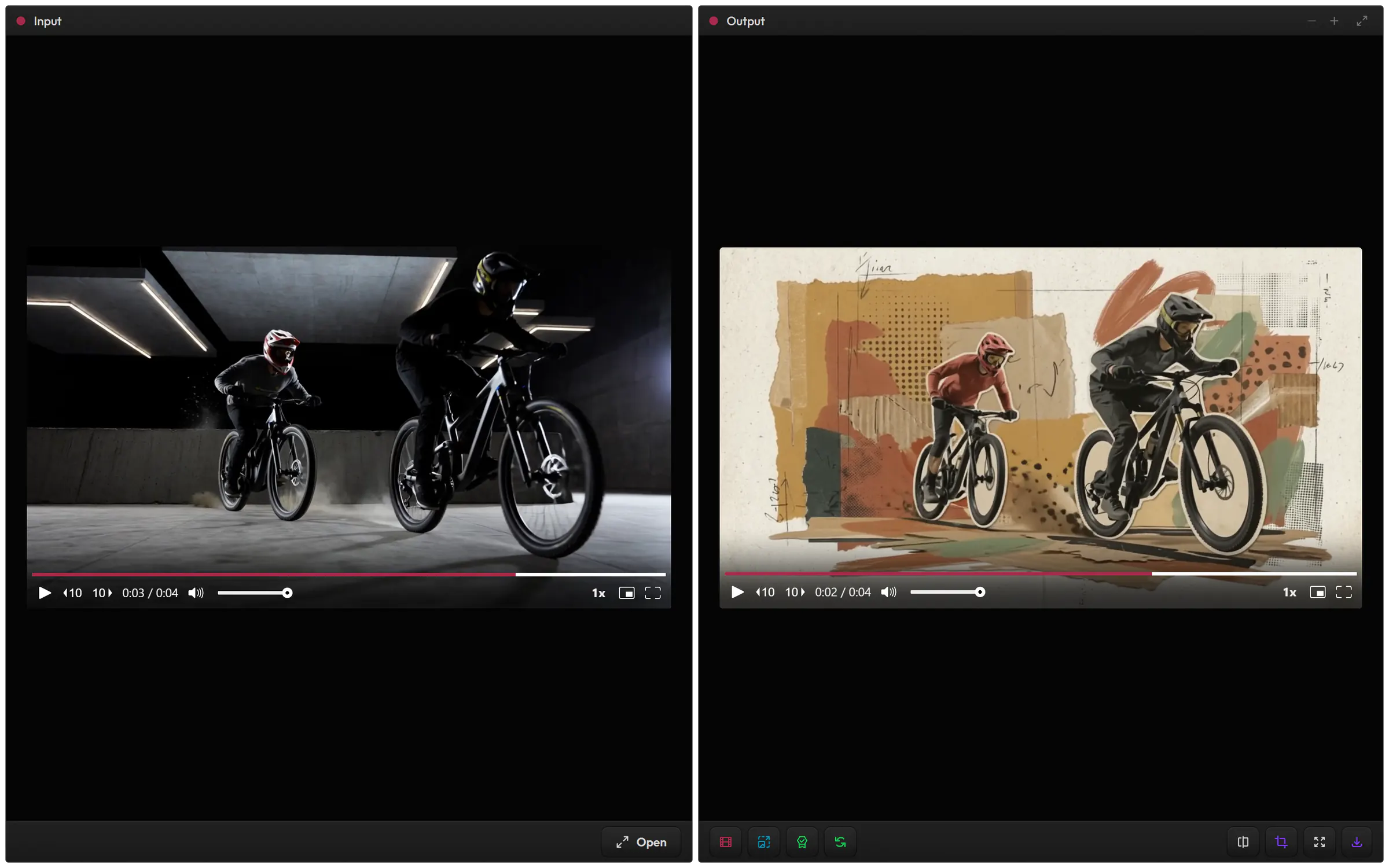Click the green award badge icon
1389x868 pixels.
click(x=802, y=842)
